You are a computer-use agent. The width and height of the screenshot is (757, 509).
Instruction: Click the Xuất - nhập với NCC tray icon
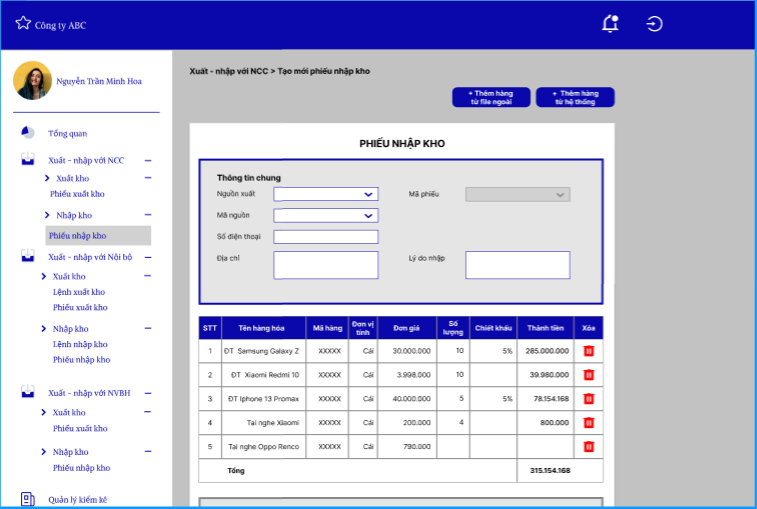(x=28, y=159)
